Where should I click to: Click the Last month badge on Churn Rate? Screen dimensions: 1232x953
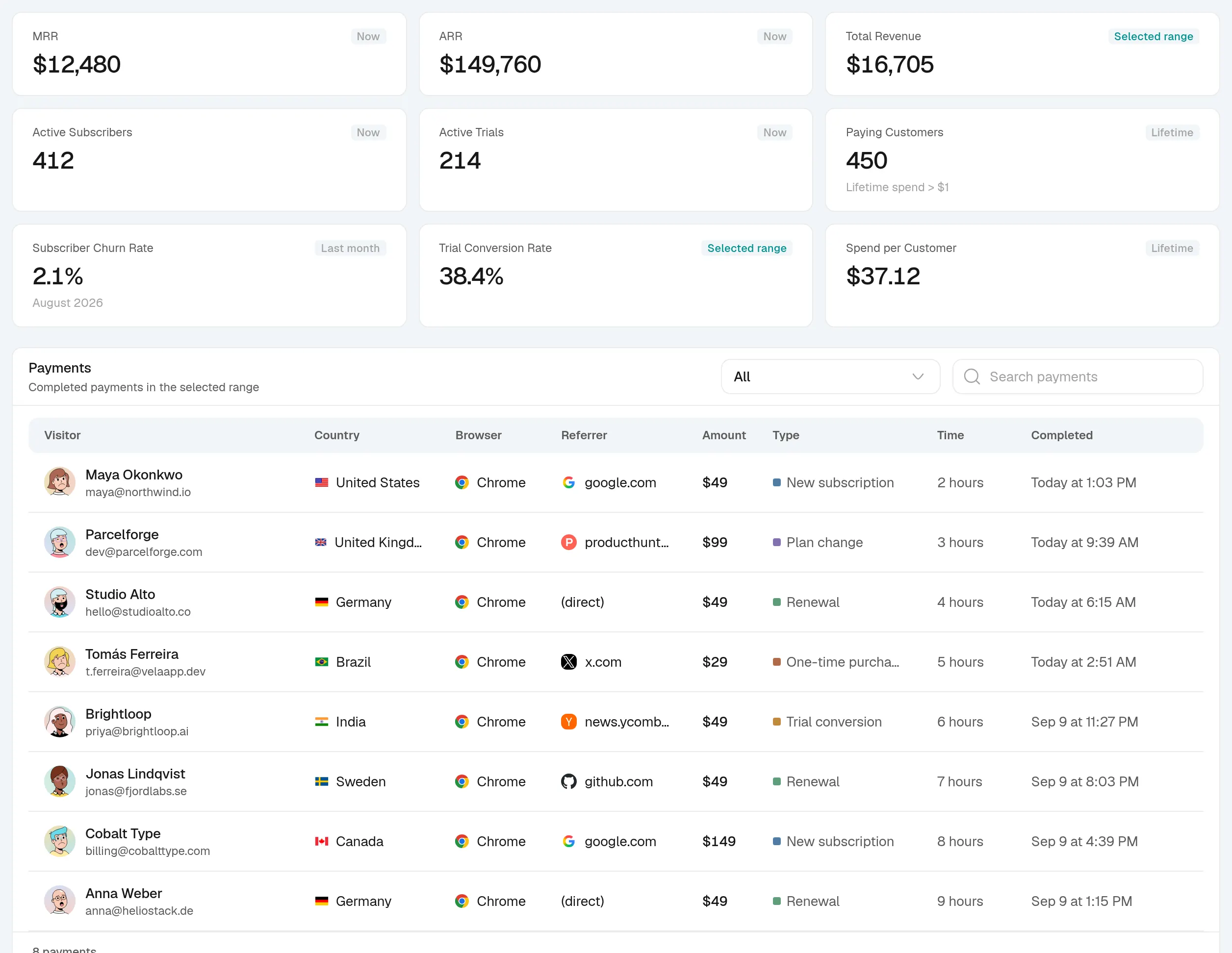(x=350, y=248)
